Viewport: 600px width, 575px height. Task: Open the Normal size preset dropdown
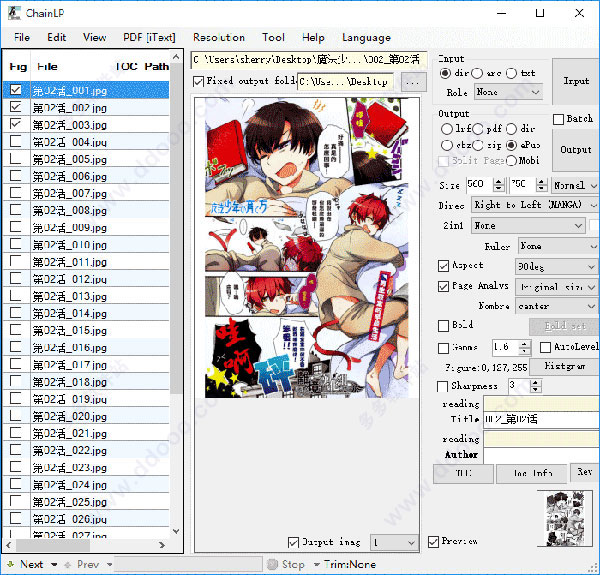click(575, 186)
